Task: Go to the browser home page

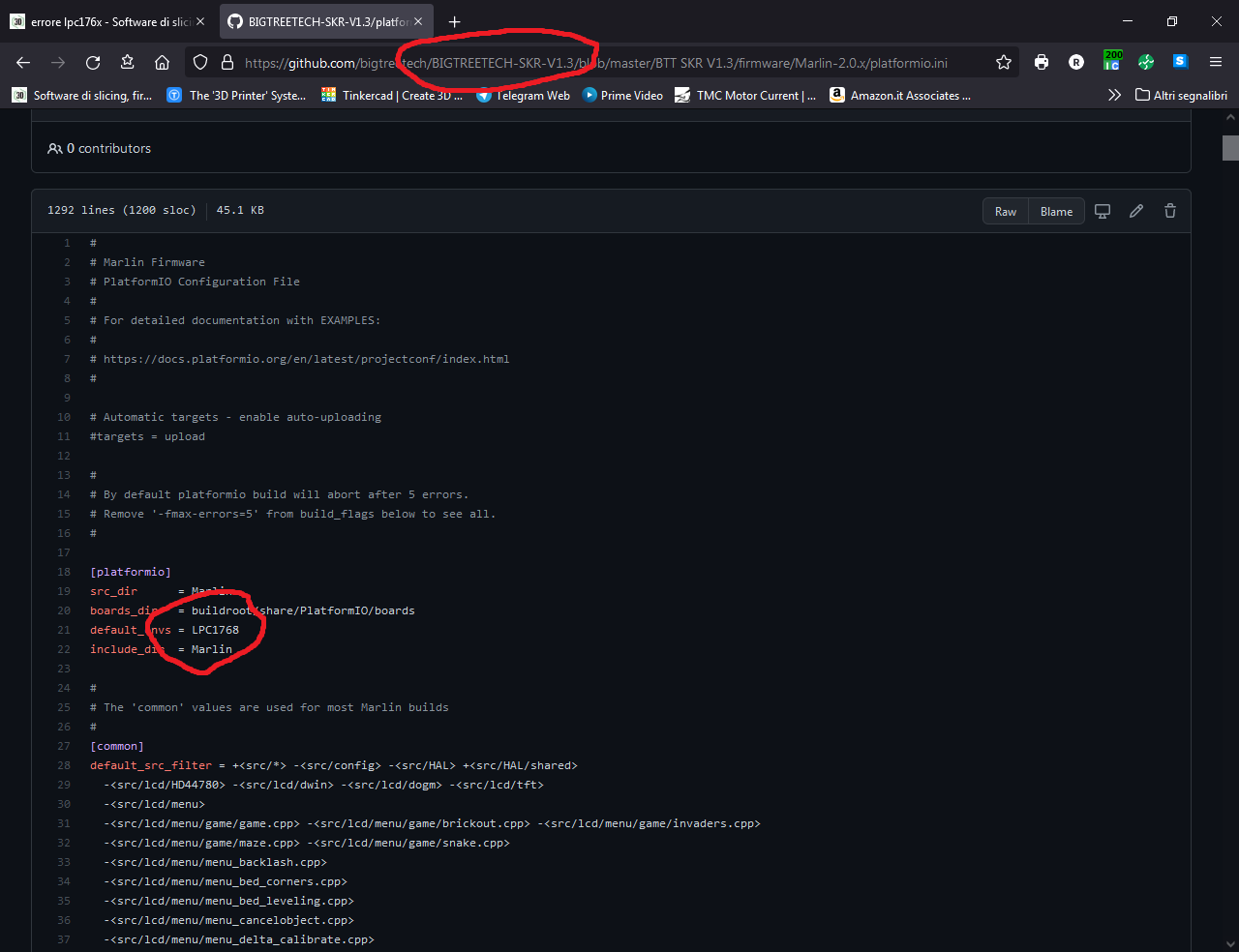Action: [162, 63]
